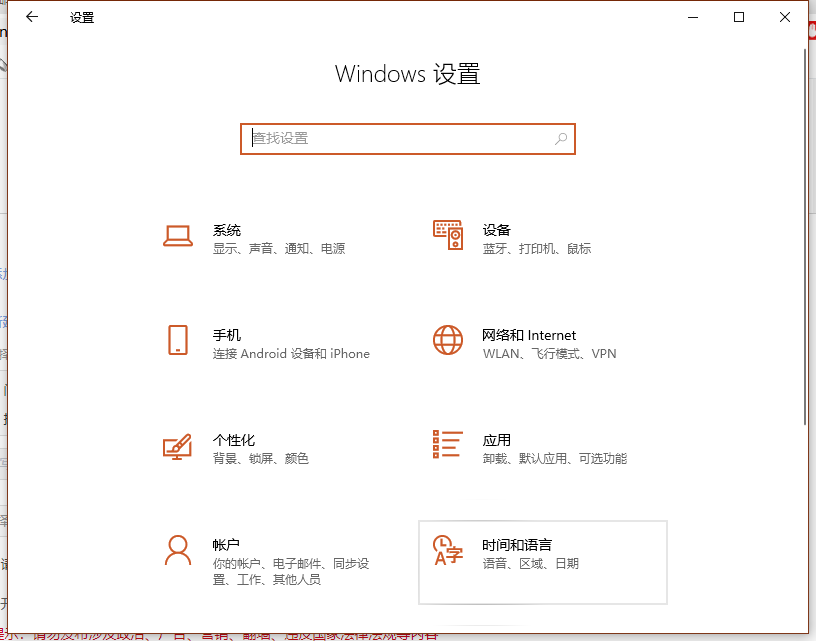816x641 pixels.
Task: Click the Windows 设置 page title
Action: tap(407, 74)
